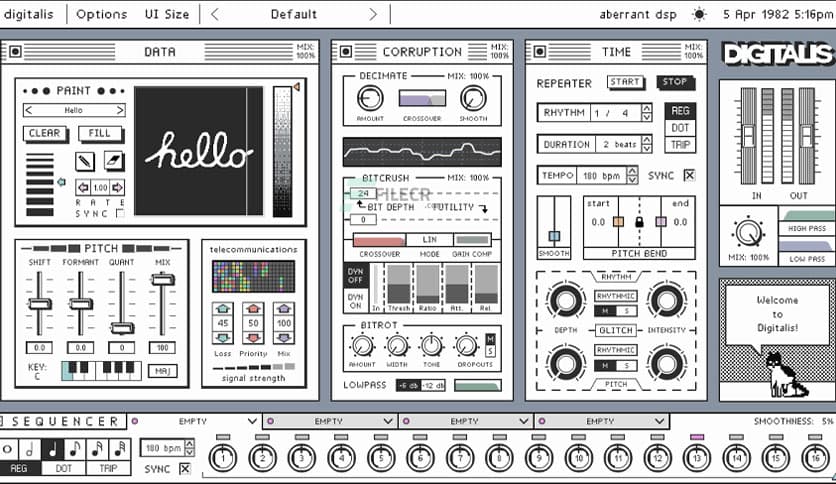Open the first sequencer EMPTY dropdown
This screenshot has height=484, width=836.
tap(195, 421)
